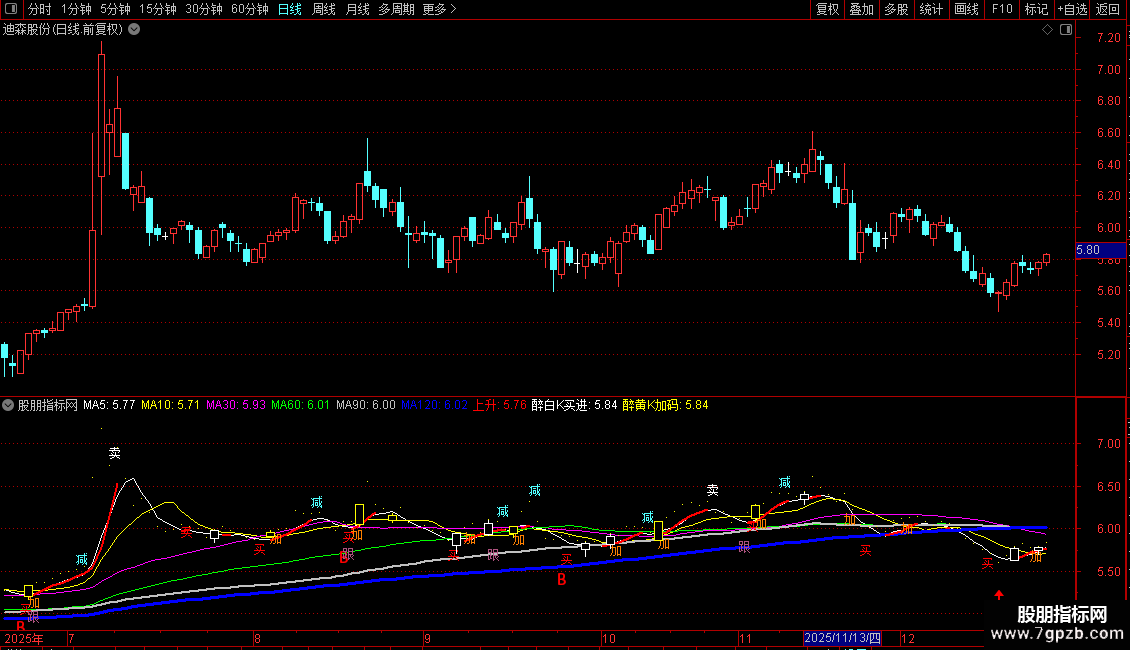The height and width of the screenshot is (650, 1130).
Task: Select the 1分钟 period
Action: coord(76,9)
